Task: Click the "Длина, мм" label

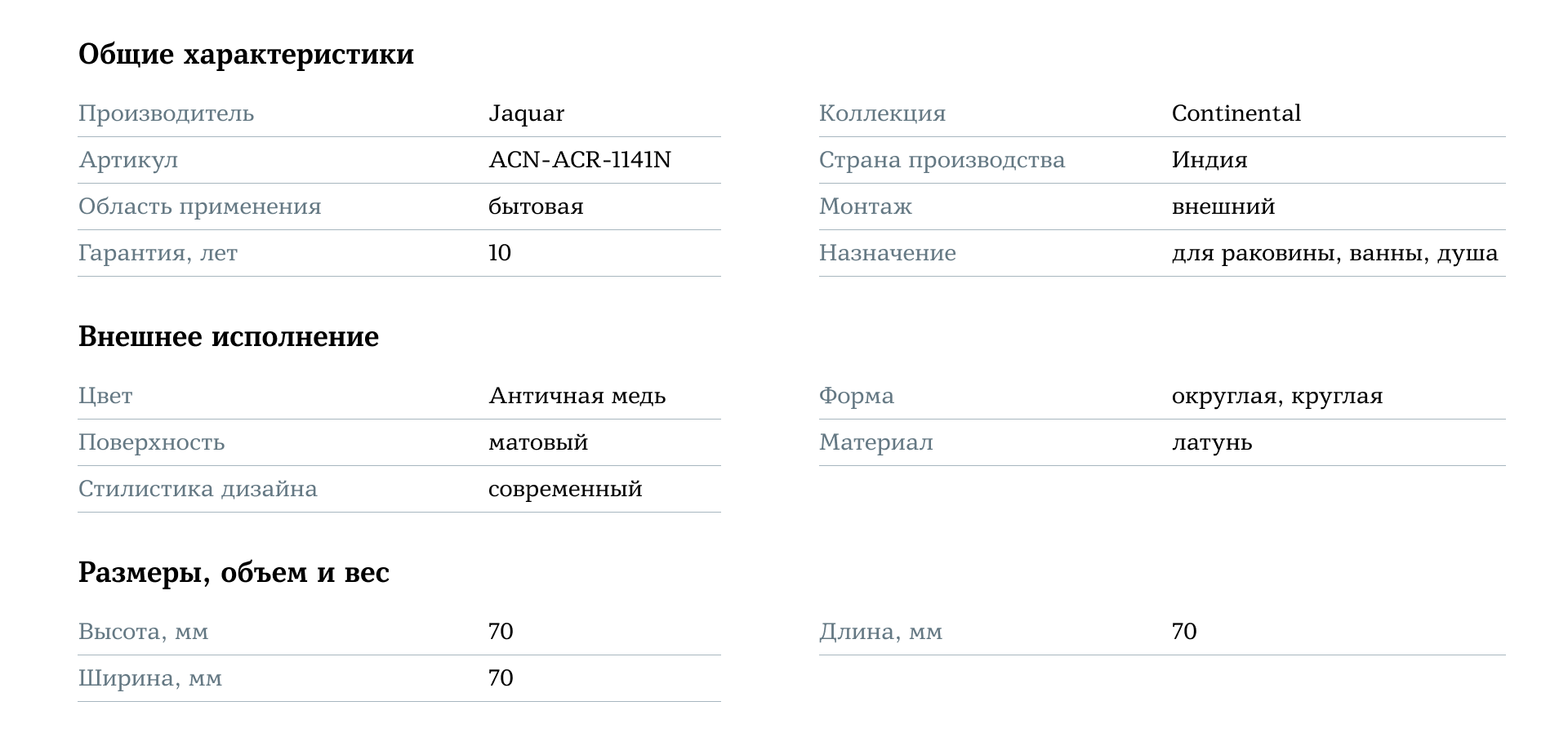Action: (880, 632)
